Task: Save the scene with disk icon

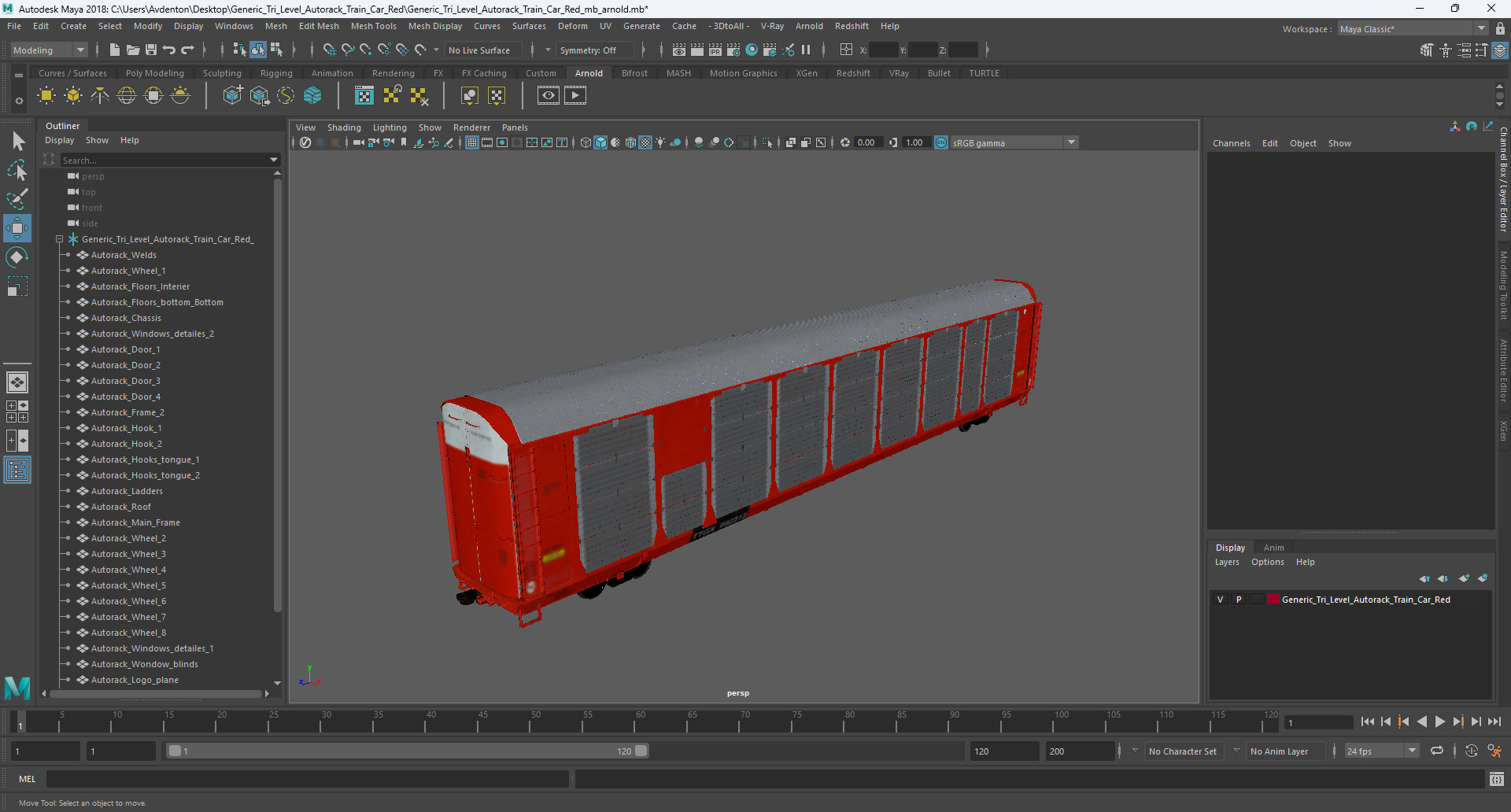Action: [151, 50]
